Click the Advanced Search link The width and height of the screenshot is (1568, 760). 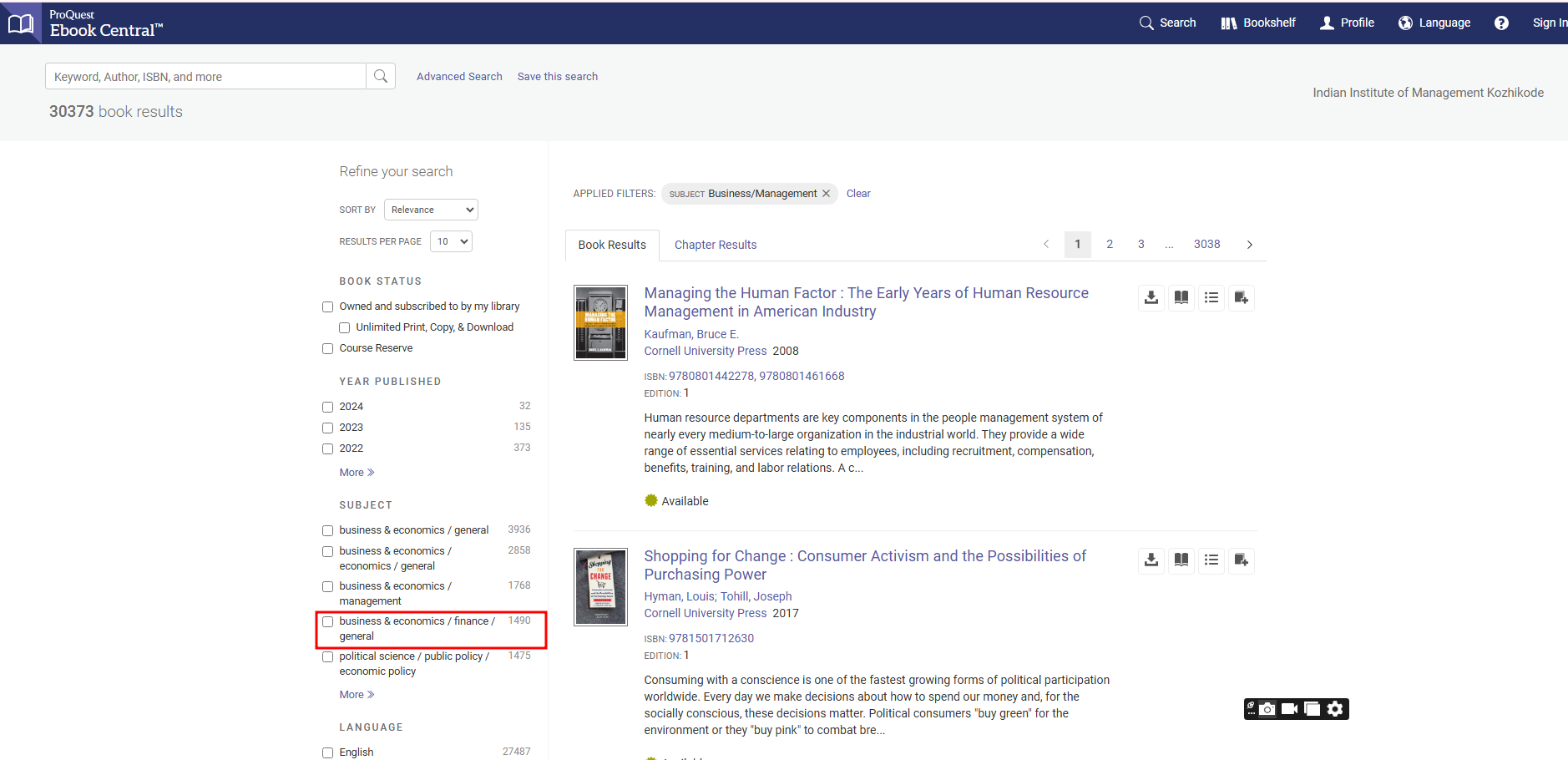[x=459, y=76]
